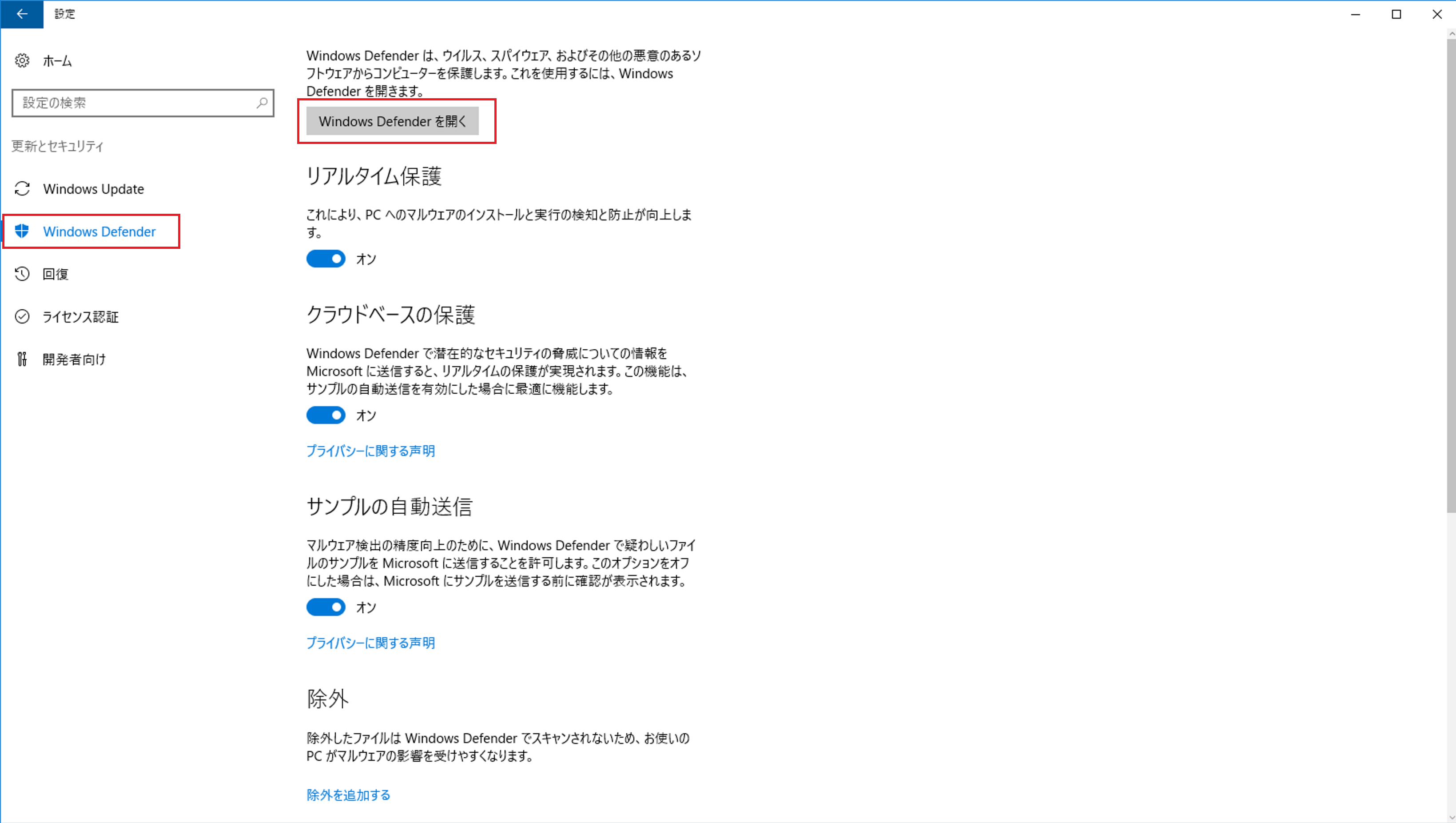Select Windows Defender from sidebar

tap(98, 231)
